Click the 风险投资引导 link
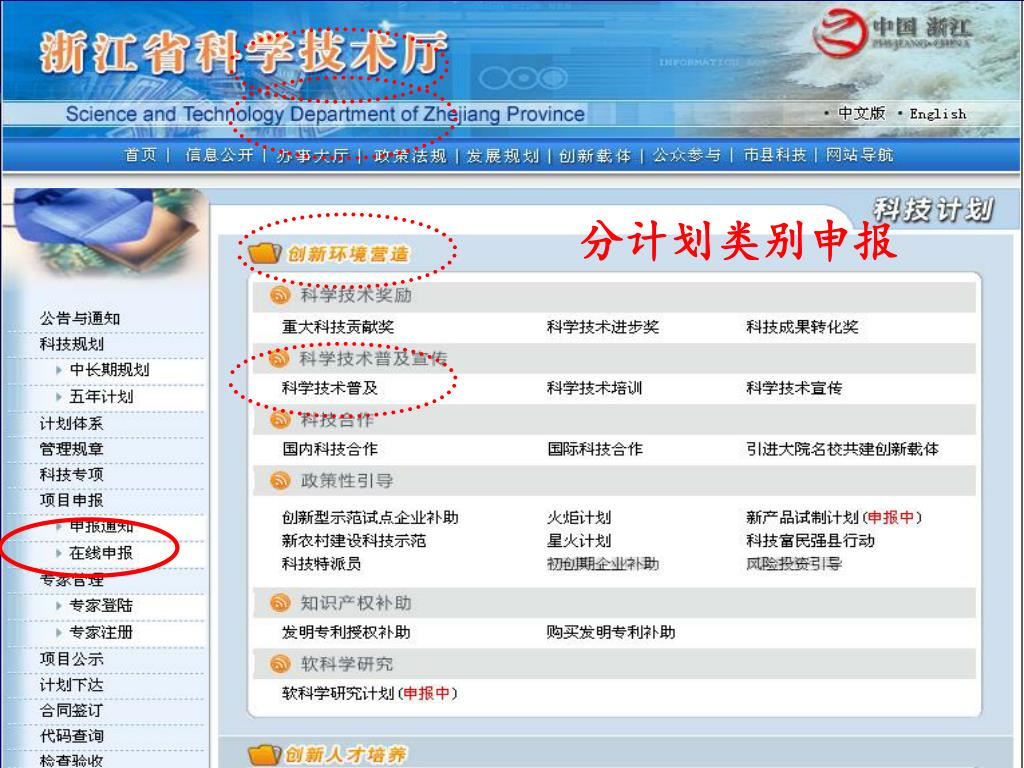 [x=794, y=564]
